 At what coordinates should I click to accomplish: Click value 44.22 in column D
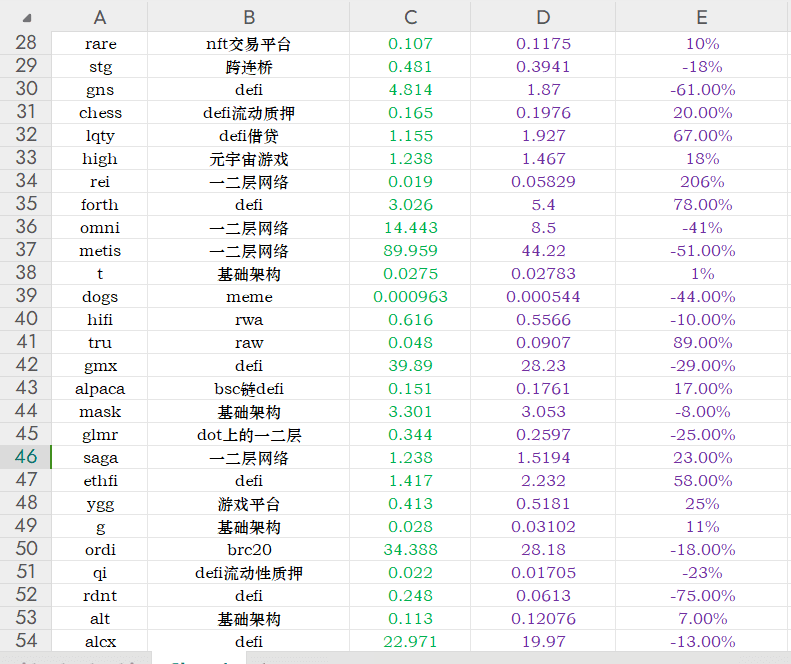point(543,250)
